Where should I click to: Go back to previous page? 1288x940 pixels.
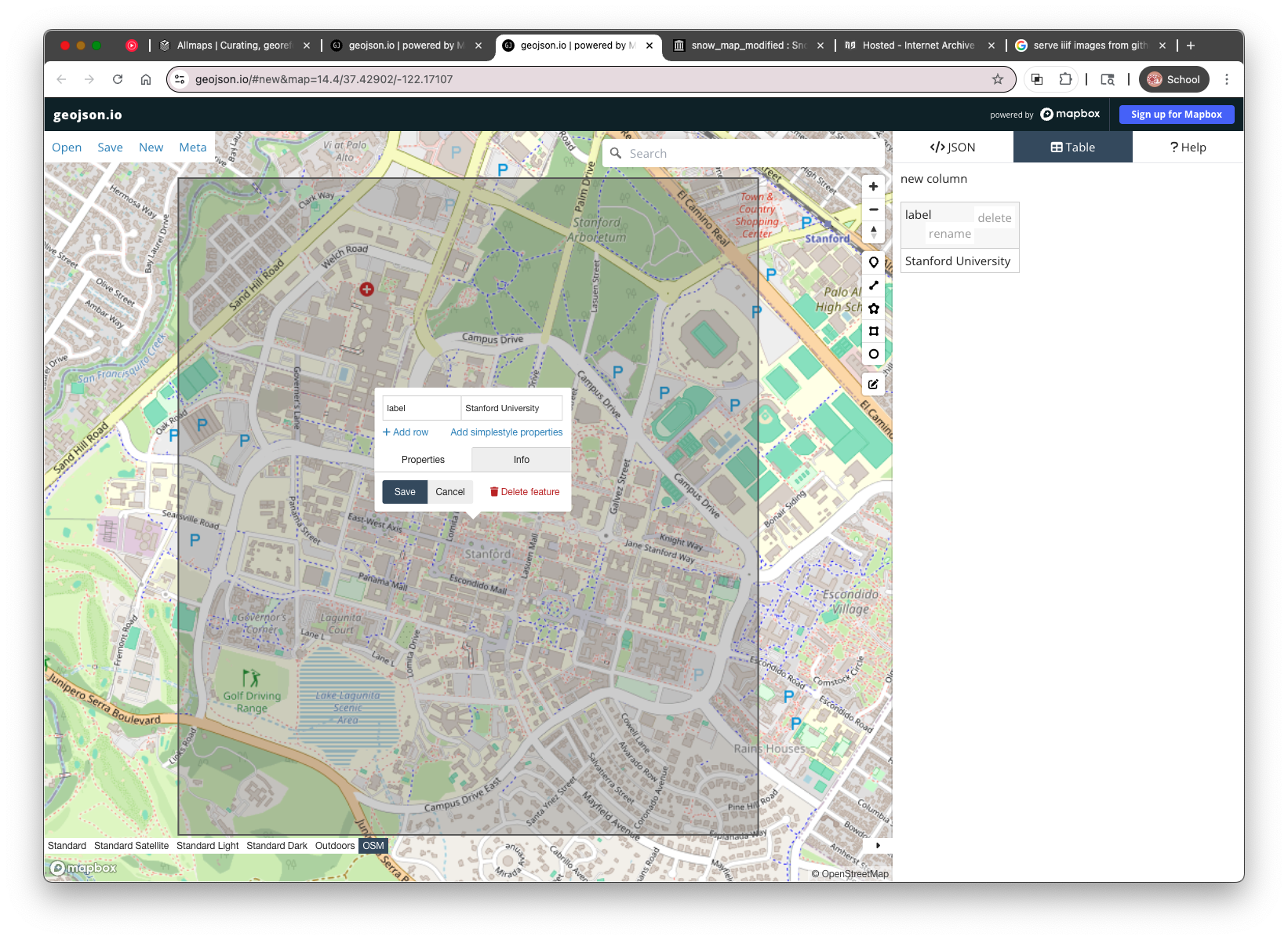pyautogui.click(x=61, y=79)
